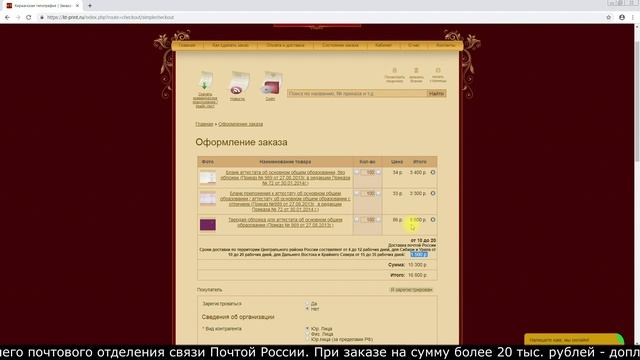This screenshot has height=360, width=640.
Task: Click the highlighted delivery price value
Action: (419, 255)
